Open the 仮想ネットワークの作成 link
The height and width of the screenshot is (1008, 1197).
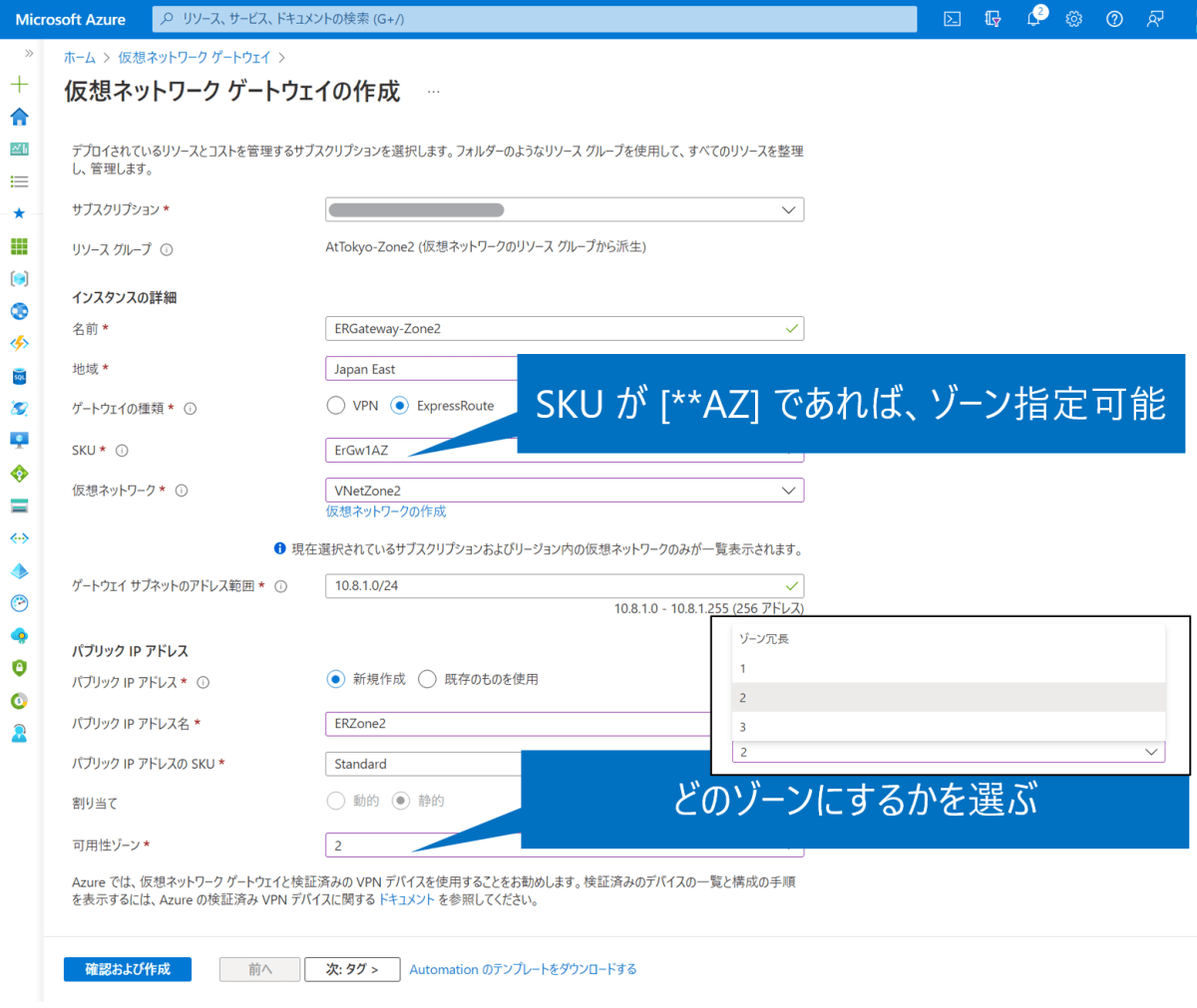386,511
